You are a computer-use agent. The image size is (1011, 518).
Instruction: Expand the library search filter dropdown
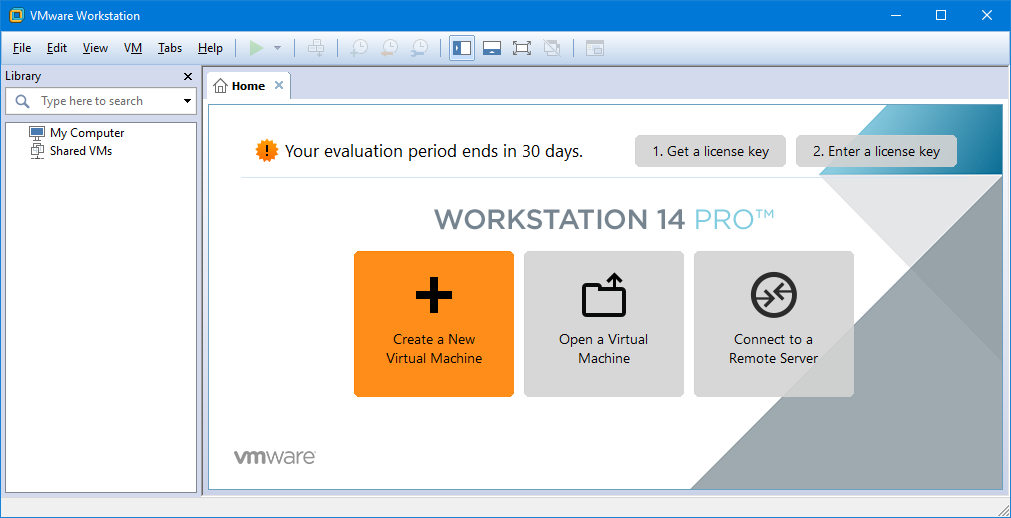coord(187,101)
